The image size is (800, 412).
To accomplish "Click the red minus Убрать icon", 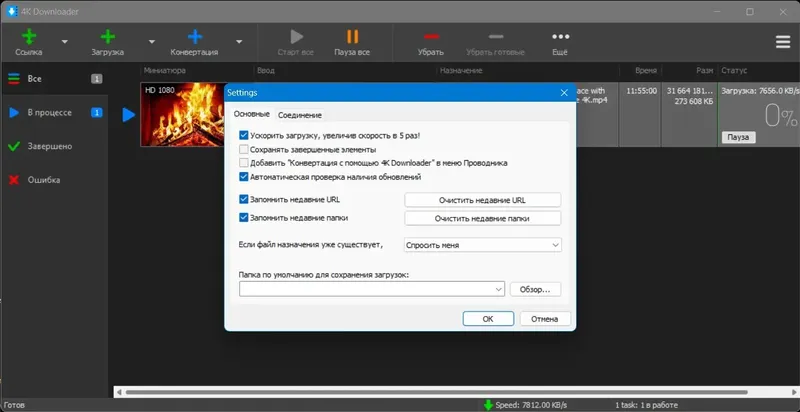I will click(x=431, y=37).
